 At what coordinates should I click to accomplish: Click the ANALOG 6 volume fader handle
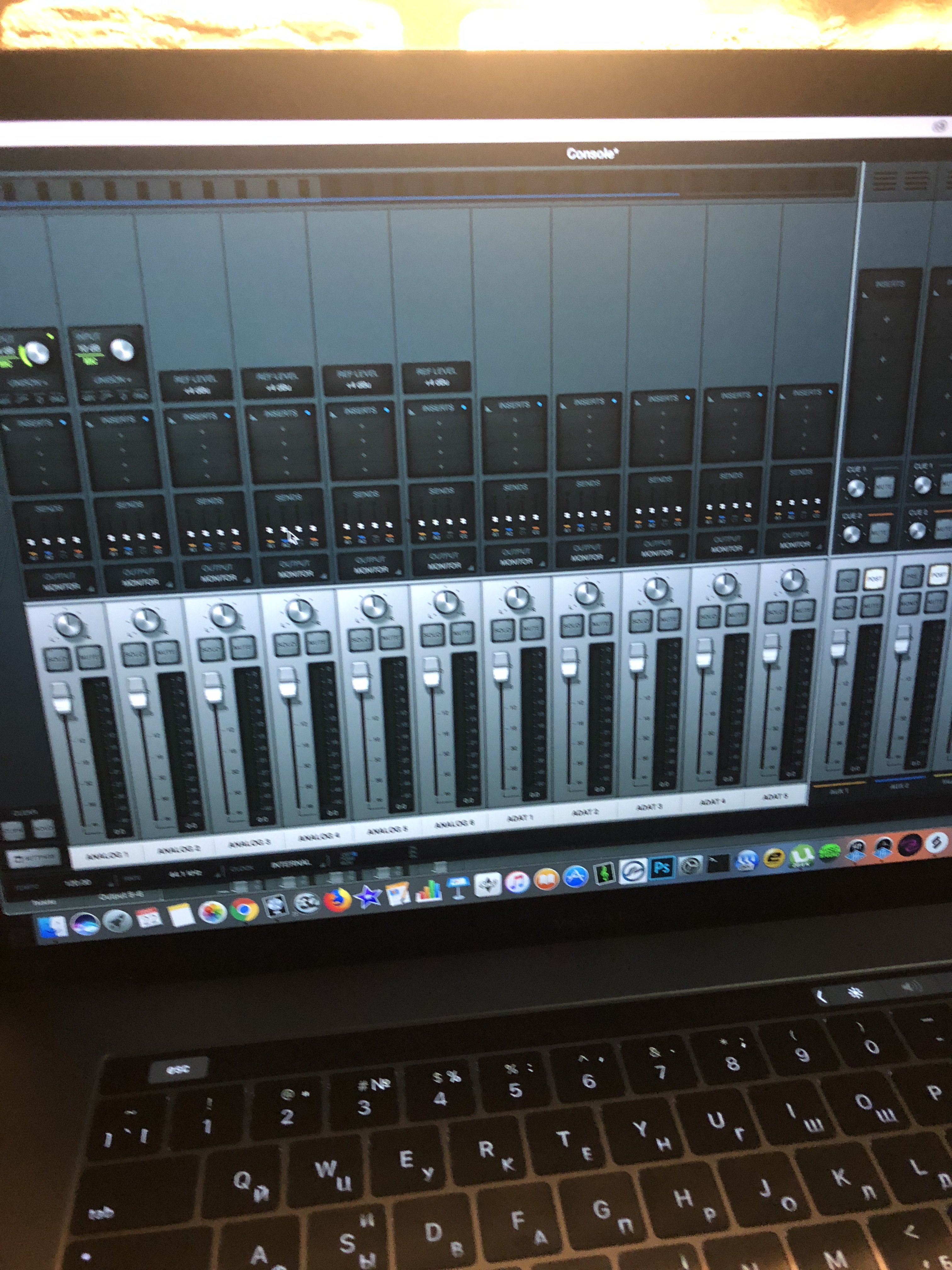tap(431, 672)
